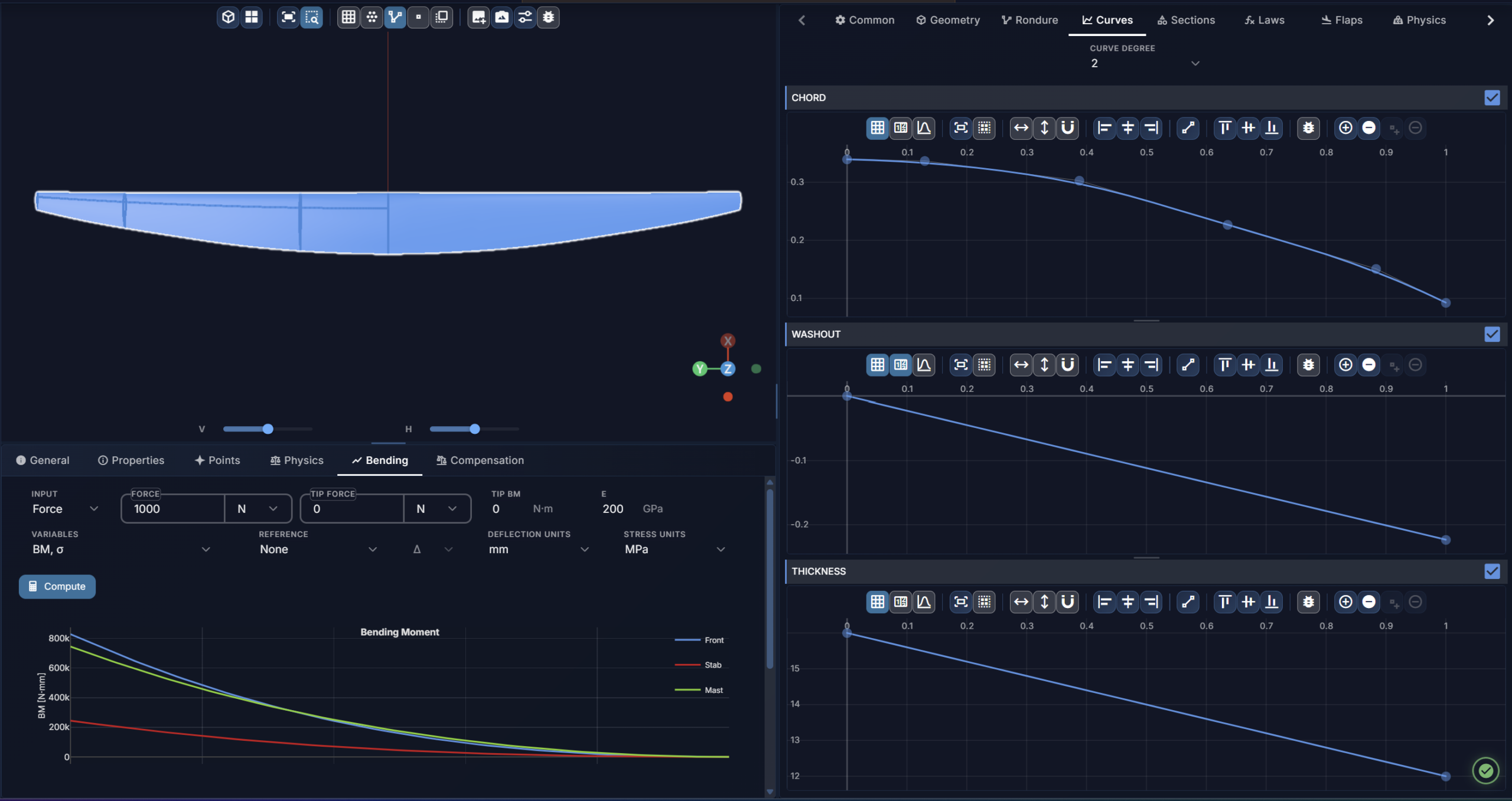
Task: Expand the Stress Units MPa dropdown
Action: click(674, 549)
